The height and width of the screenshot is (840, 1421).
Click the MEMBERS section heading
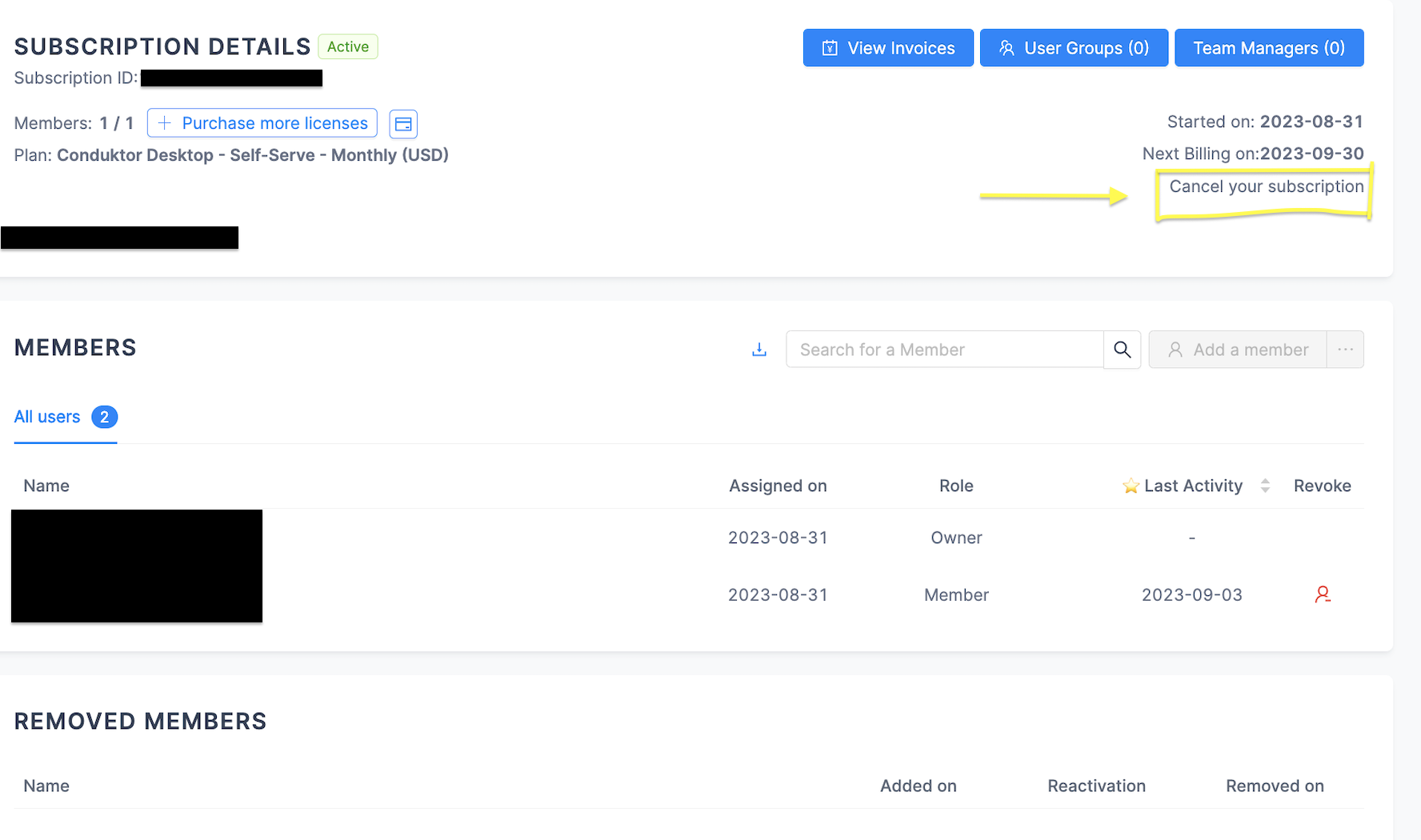pos(75,347)
